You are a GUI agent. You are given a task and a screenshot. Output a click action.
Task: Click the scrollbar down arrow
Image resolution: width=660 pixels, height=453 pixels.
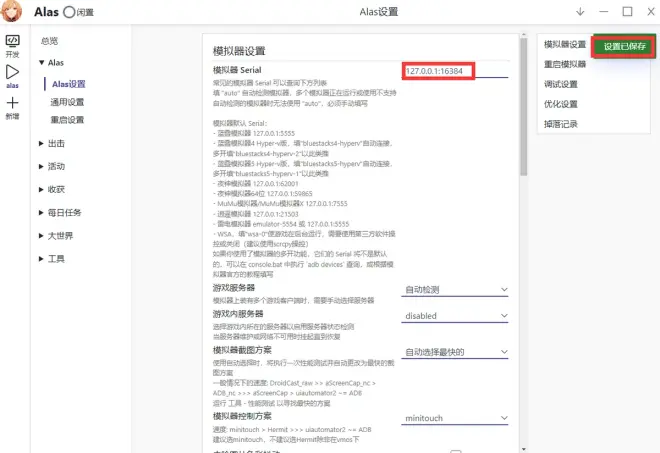(x=524, y=449)
